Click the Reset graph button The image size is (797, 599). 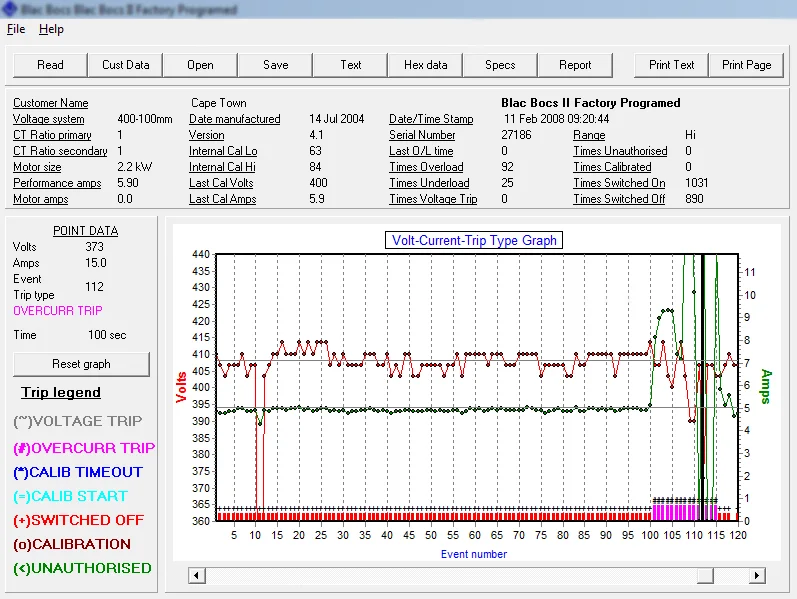(81, 364)
